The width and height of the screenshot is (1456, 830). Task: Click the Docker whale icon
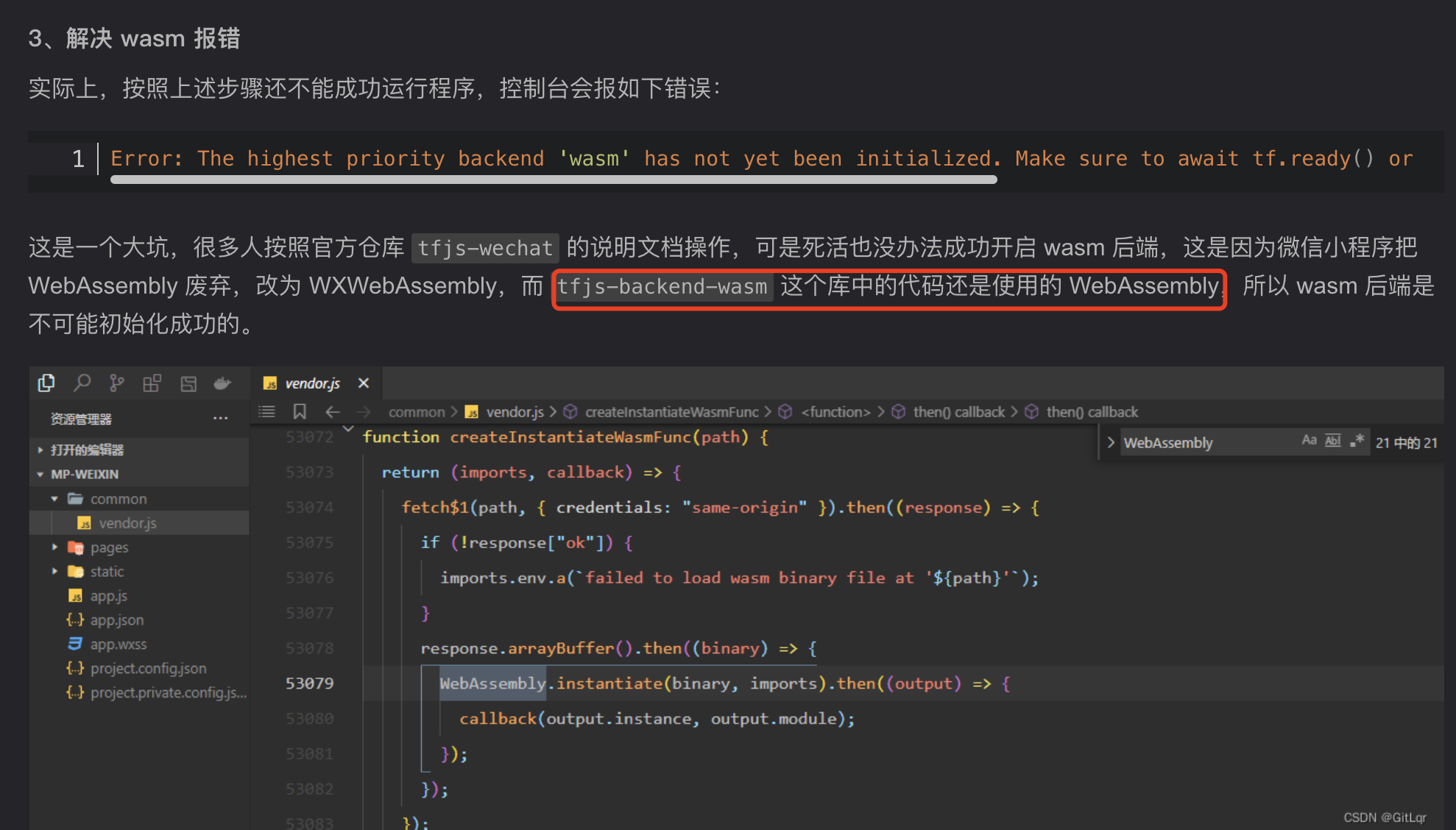tap(222, 383)
